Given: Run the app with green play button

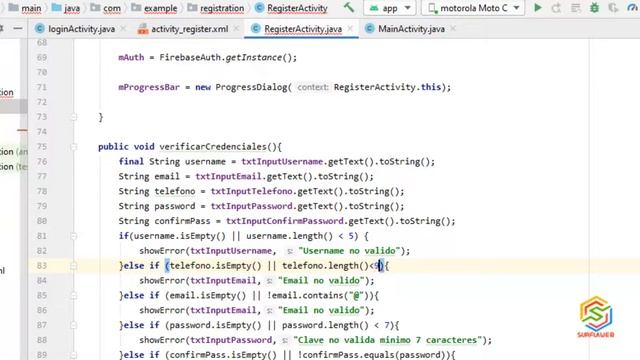Looking at the screenshot, I should [538, 8].
